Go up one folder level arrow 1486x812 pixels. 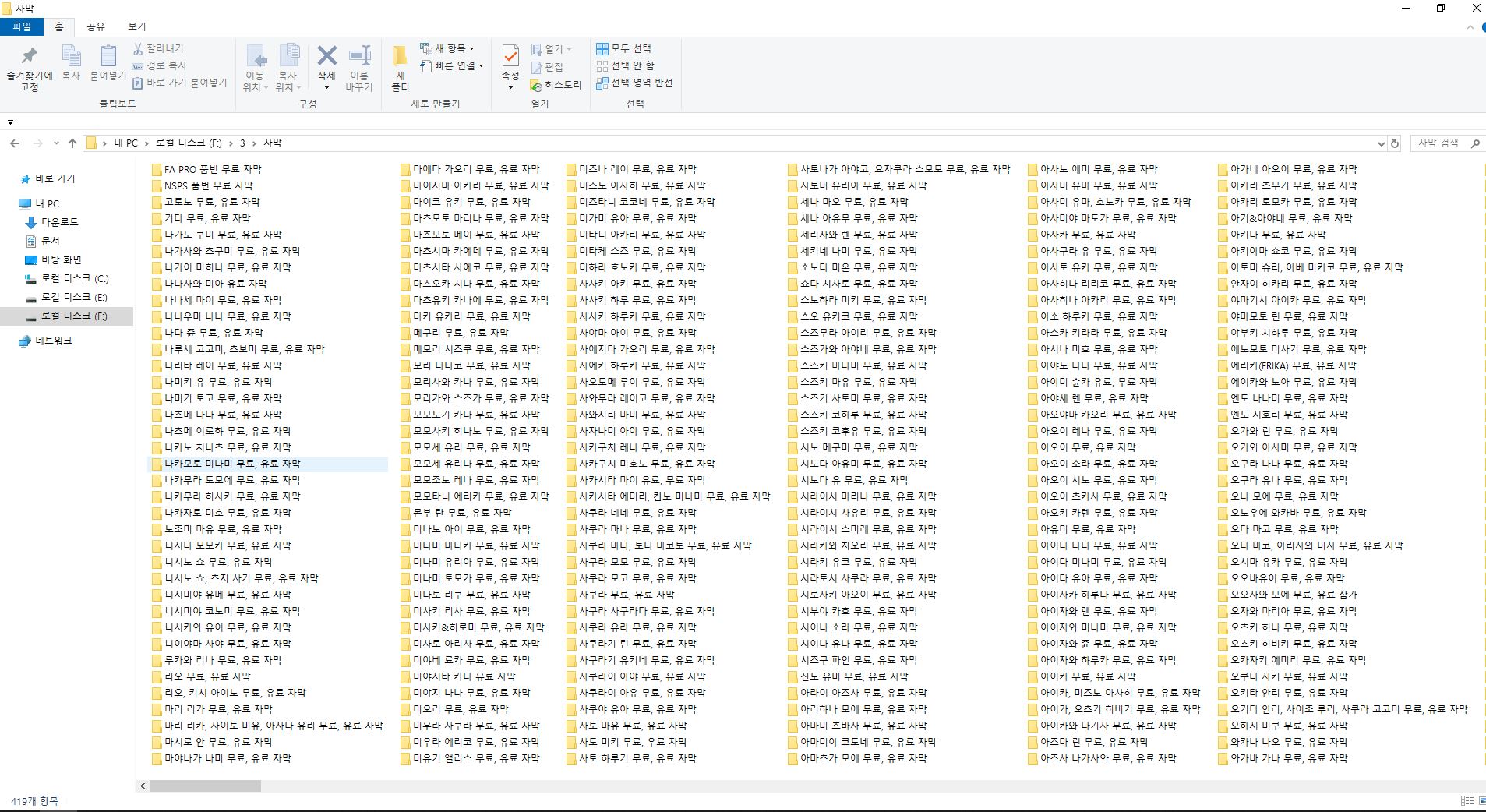coord(72,143)
